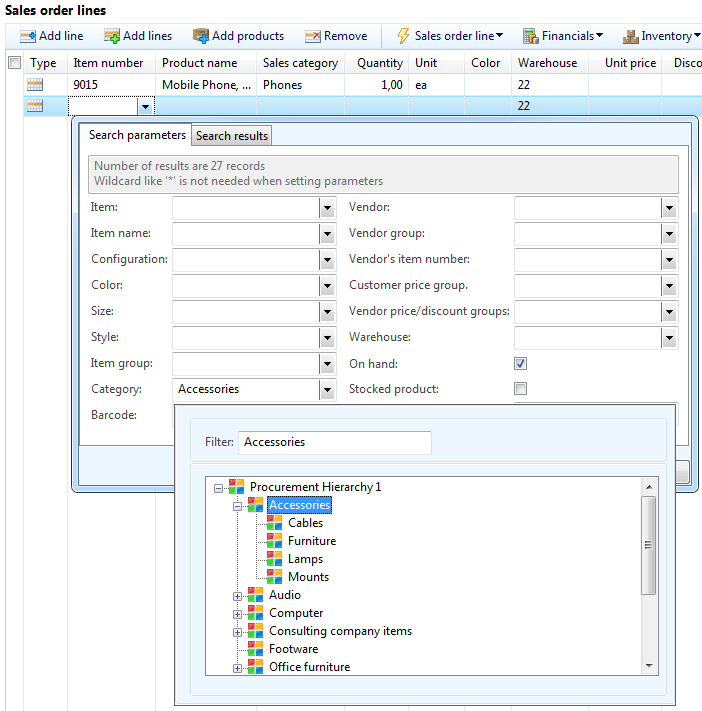
Task: Open the Warehouse parameter dropdown
Action: [669, 338]
